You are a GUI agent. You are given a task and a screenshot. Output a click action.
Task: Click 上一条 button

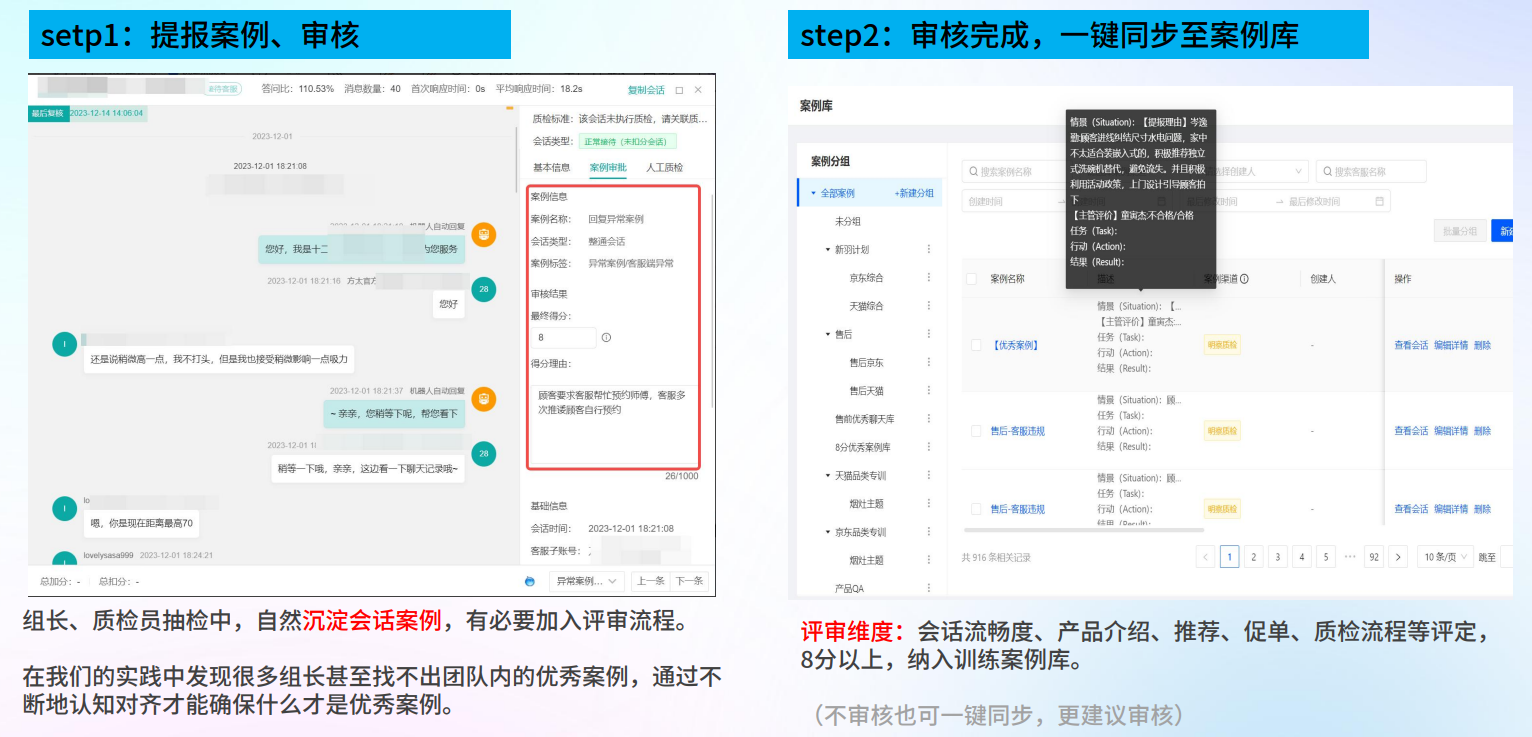(x=651, y=581)
